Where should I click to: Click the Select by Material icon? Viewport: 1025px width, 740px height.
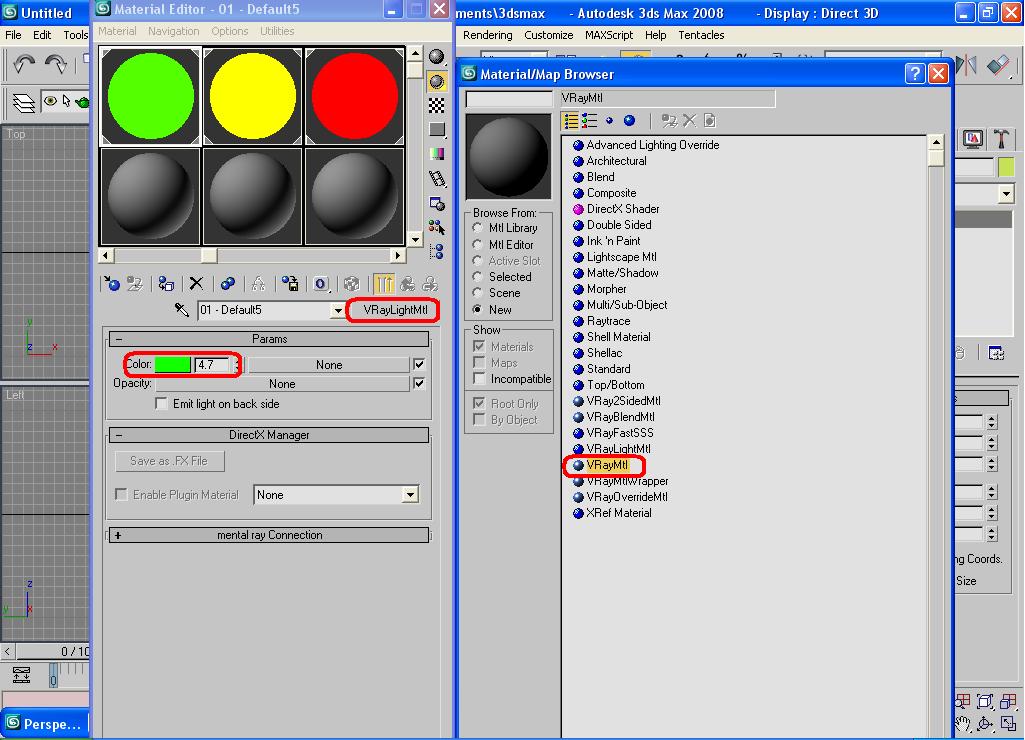click(437, 227)
